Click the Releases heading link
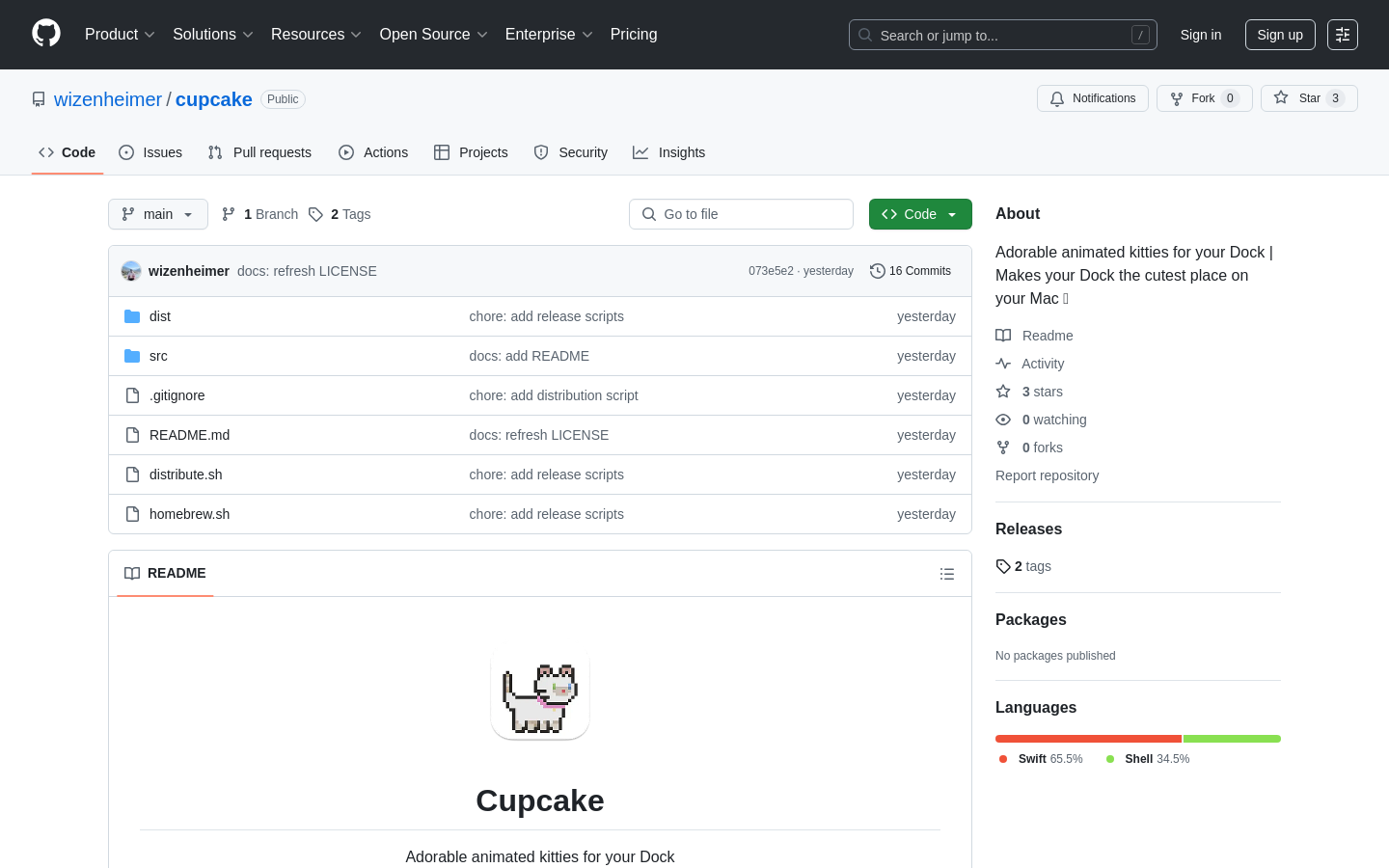This screenshot has width=1389, height=868. (x=1028, y=529)
